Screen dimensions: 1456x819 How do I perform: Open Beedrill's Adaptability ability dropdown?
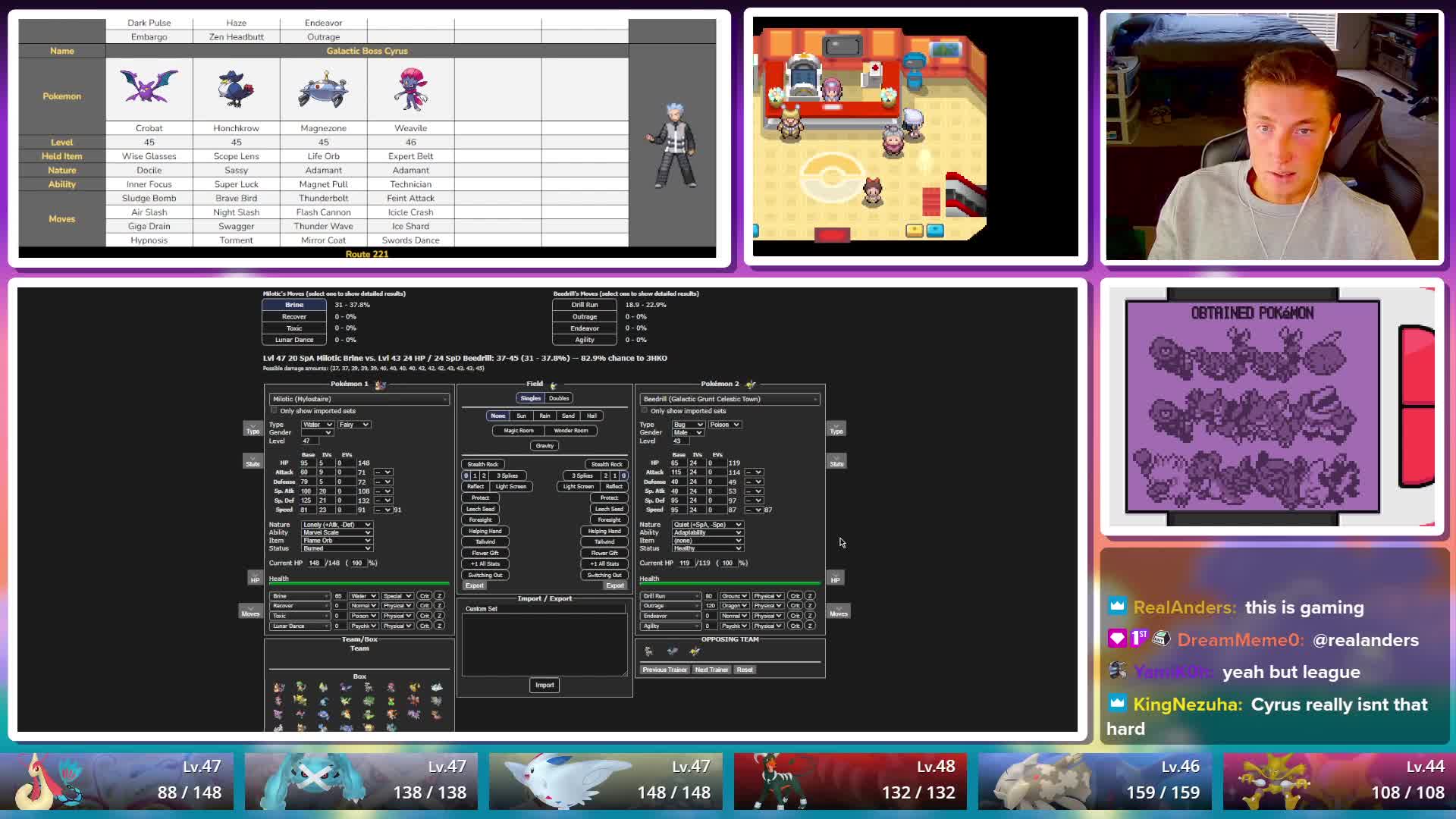(x=707, y=532)
